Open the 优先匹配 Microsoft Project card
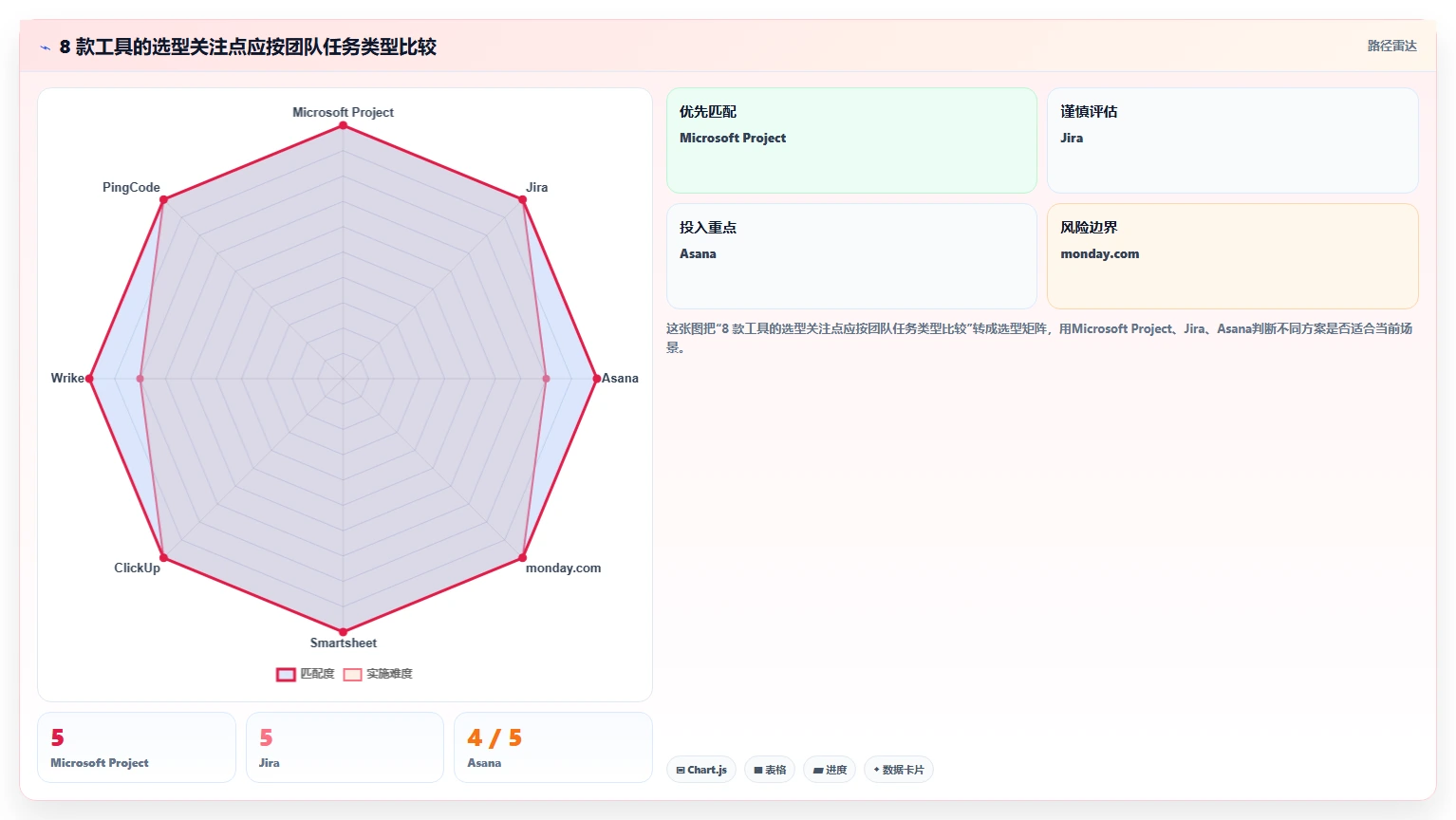Image resolution: width=1456 pixels, height=820 pixels. click(851, 140)
